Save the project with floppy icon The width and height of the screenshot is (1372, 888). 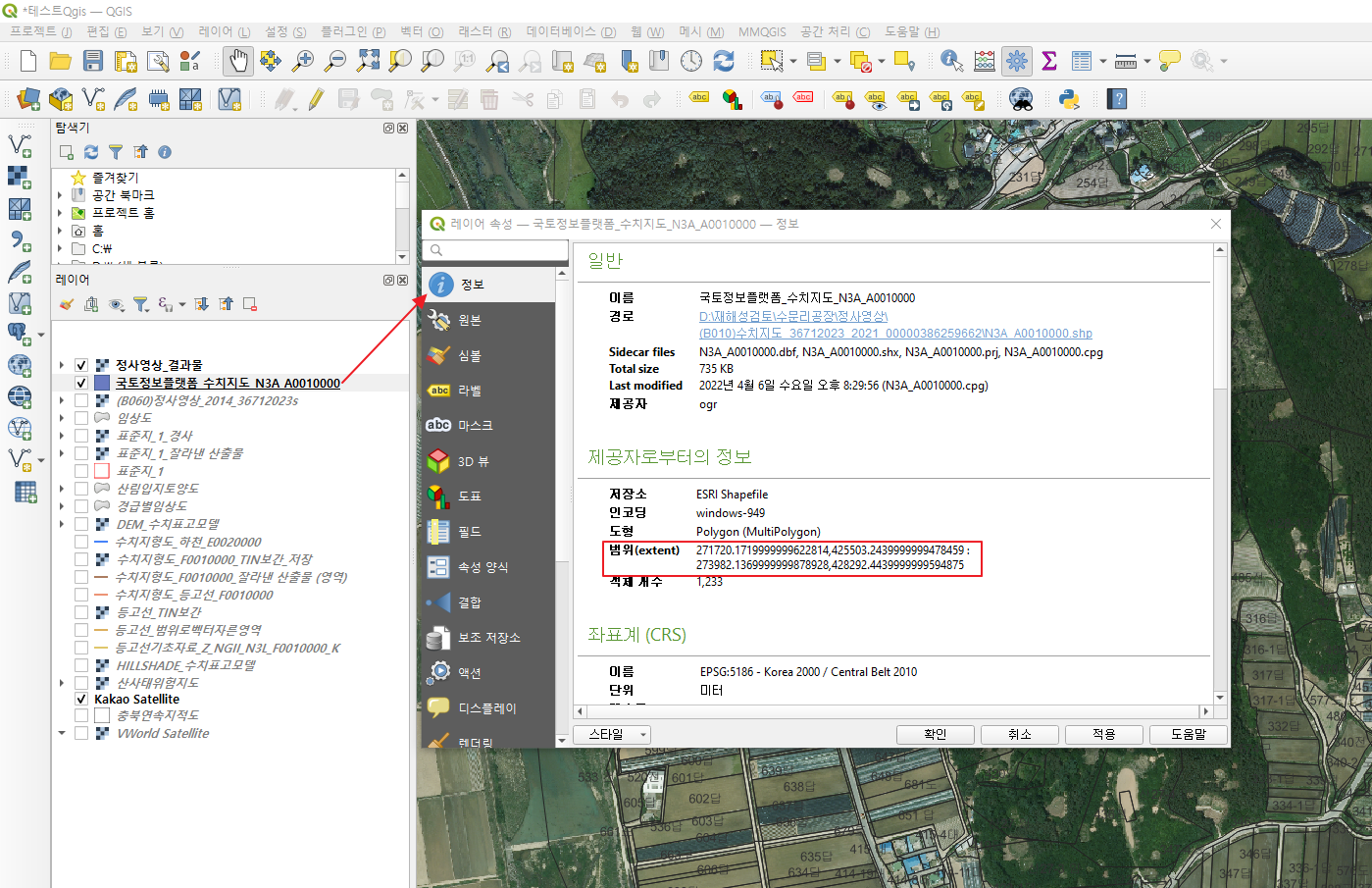click(93, 61)
